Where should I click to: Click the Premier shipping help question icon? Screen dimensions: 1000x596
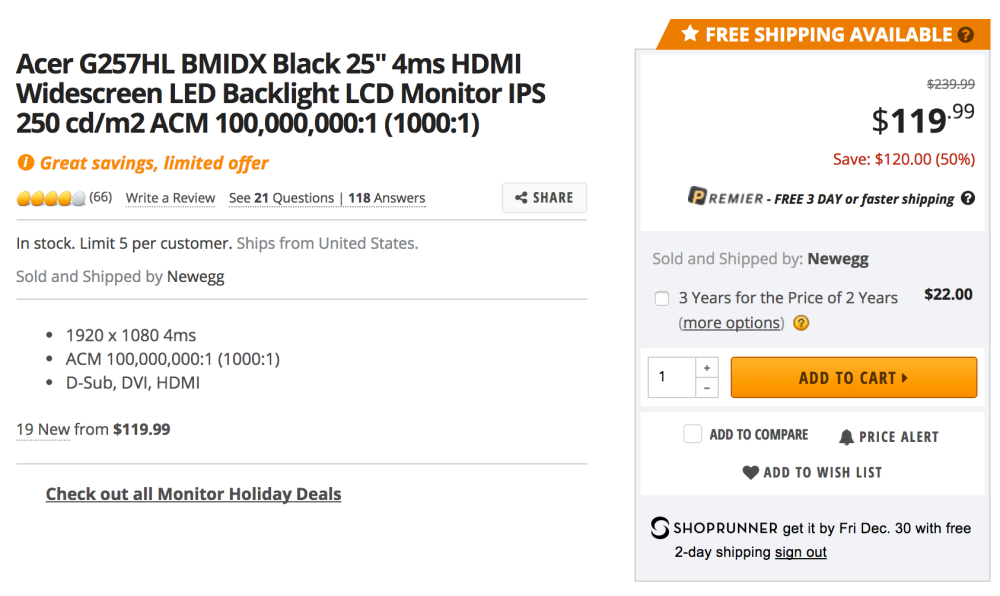[968, 198]
